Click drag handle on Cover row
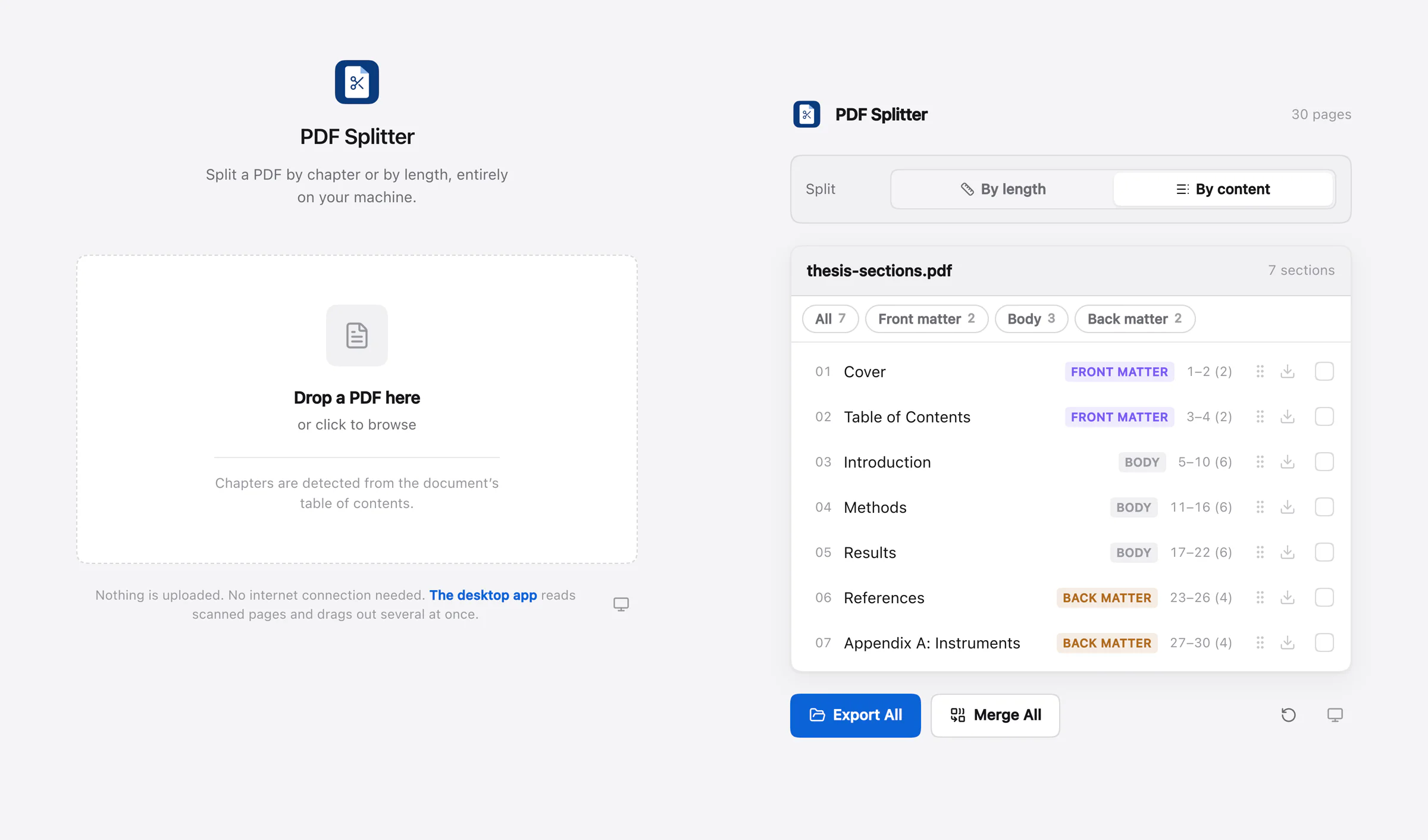1428x840 pixels. (x=1260, y=371)
